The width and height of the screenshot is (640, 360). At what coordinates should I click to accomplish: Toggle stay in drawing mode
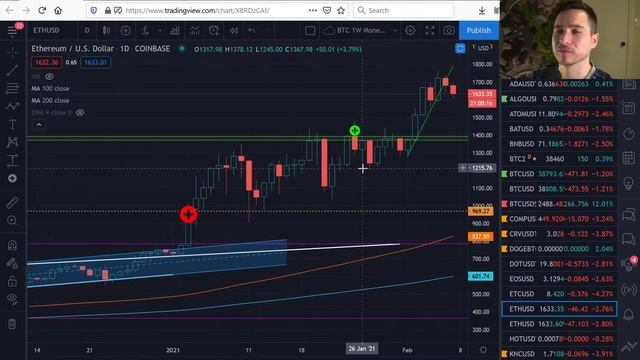12,263
